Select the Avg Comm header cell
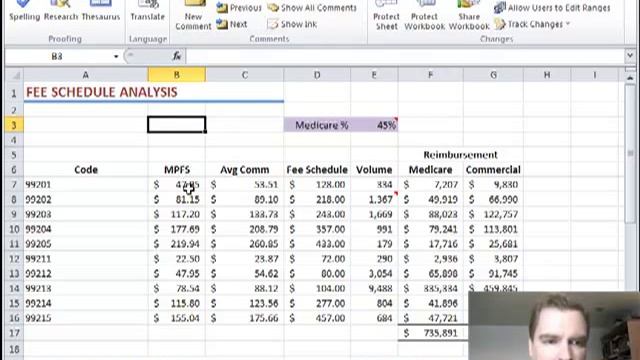 pyautogui.click(x=244, y=170)
